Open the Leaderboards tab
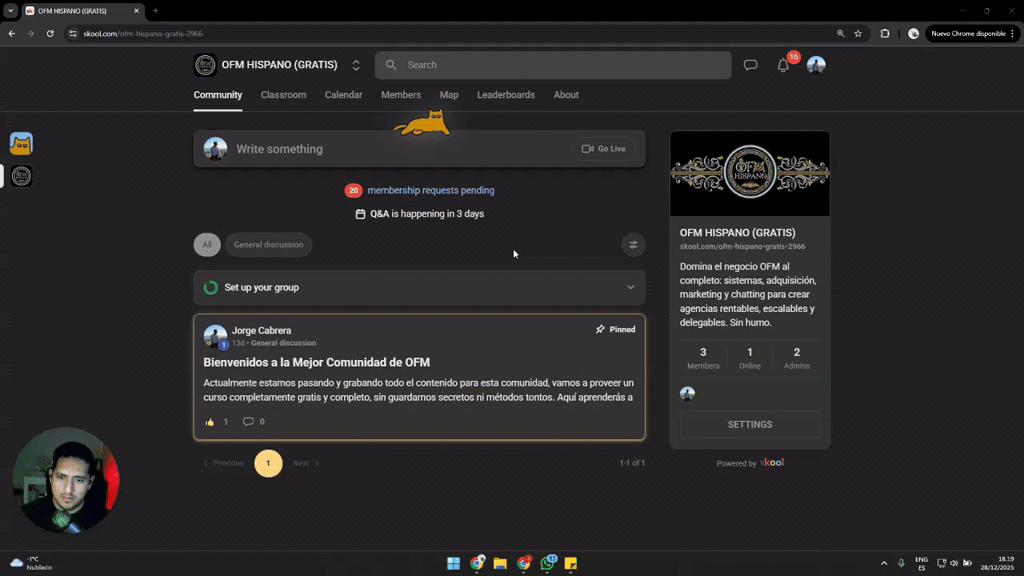1024x576 pixels. [505, 95]
